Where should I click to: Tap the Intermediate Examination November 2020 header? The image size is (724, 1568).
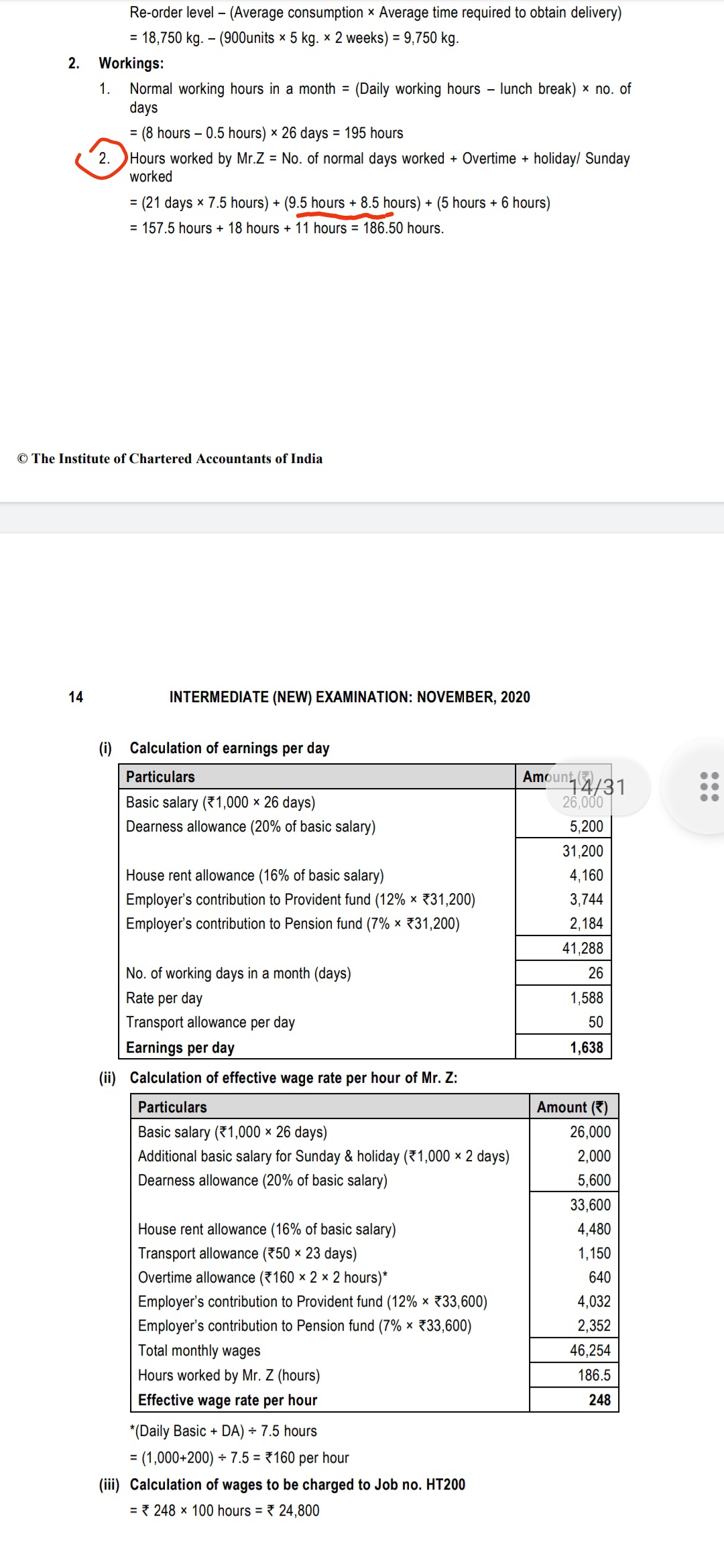tap(349, 697)
